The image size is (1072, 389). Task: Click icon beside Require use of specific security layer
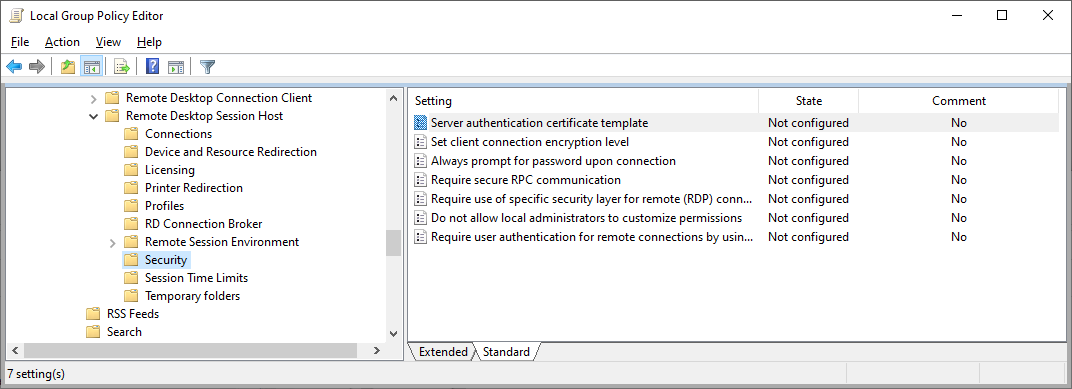pyautogui.click(x=420, y=199)
